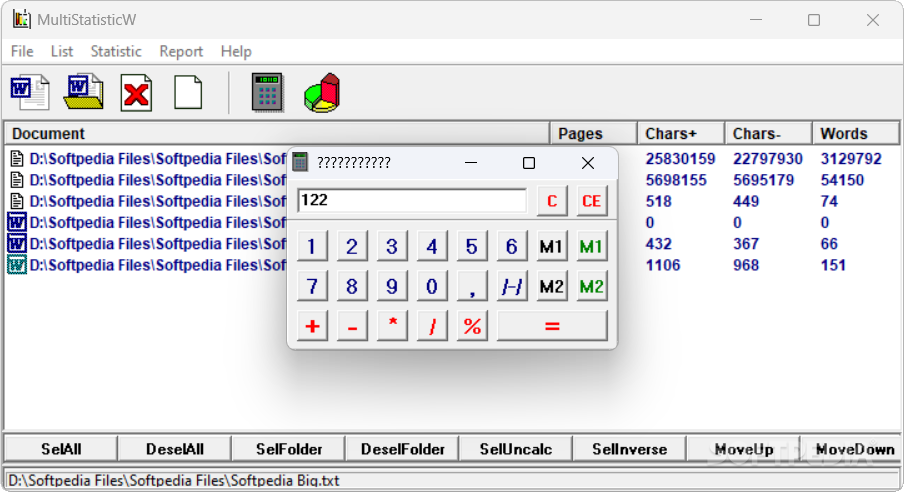Image resolution: width=904 pixels, height=492 pixels.
Task: Open the calculator toolbar icon
Action: coord(267,92)
